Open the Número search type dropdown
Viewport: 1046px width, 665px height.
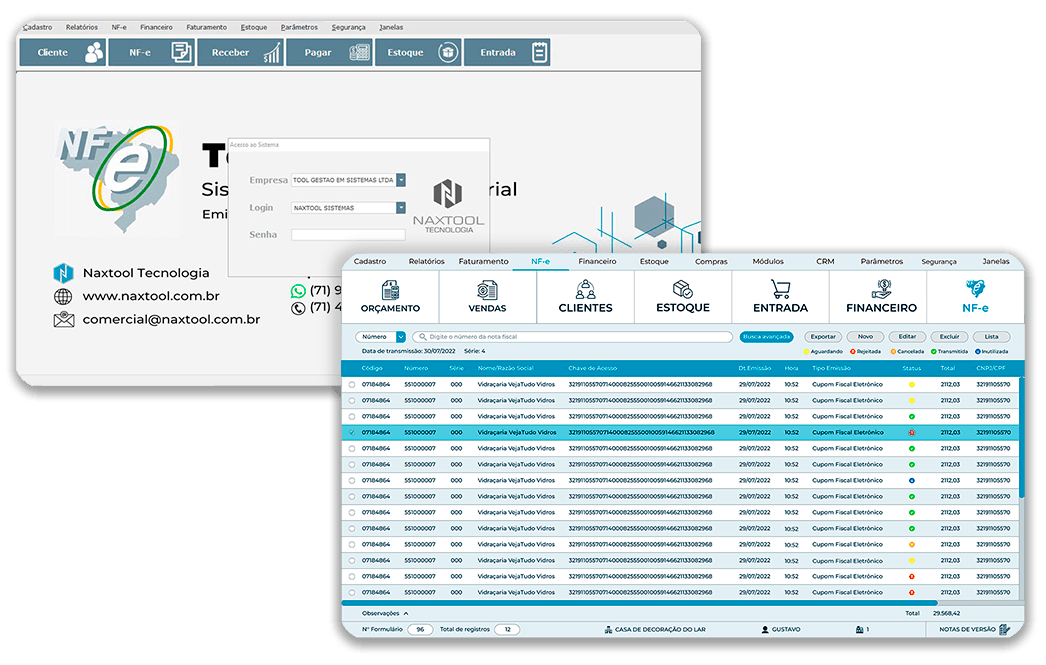point(400,337)
